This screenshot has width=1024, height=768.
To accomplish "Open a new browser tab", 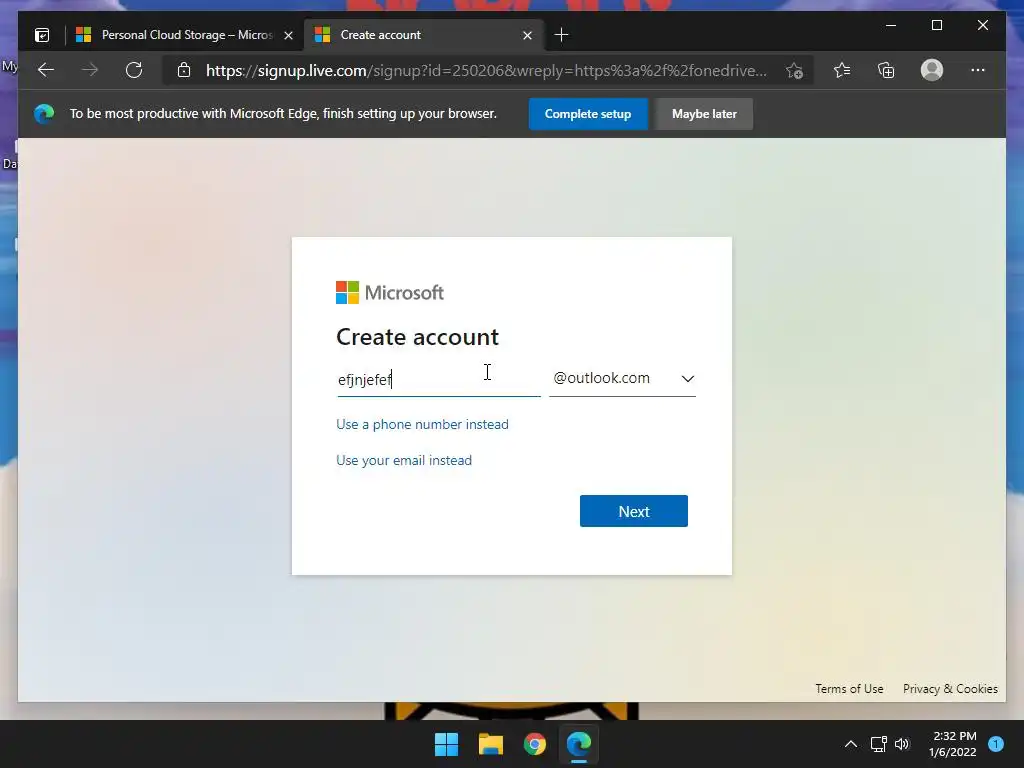I will point(561,35).
